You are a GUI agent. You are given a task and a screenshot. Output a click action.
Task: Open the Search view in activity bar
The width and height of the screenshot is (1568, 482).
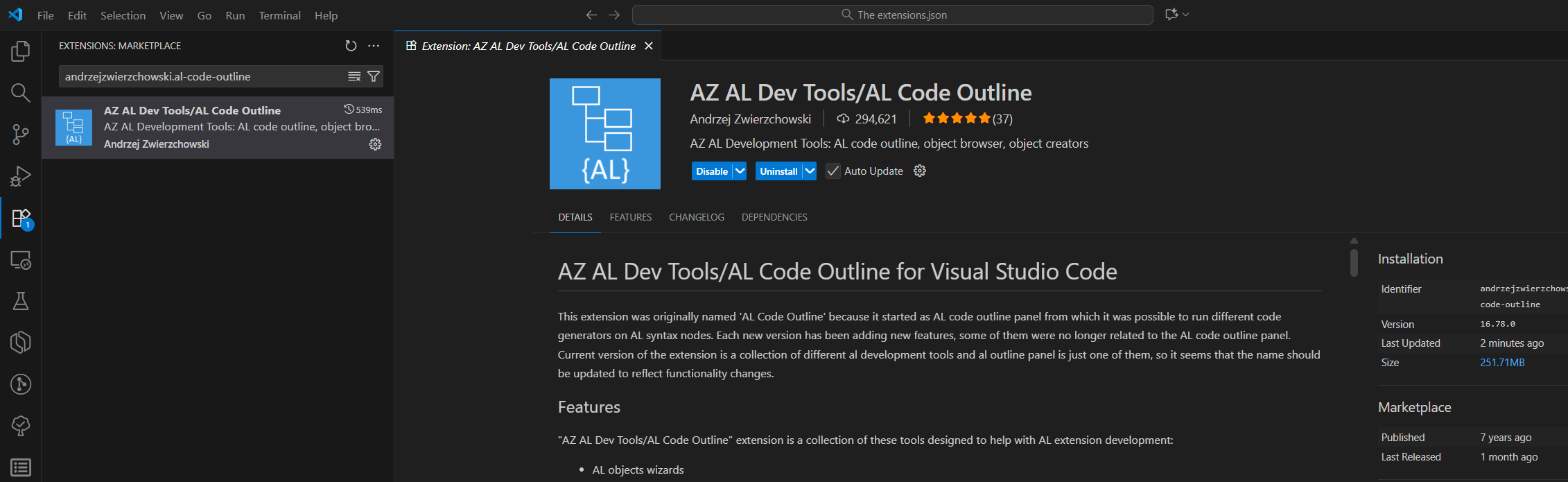[21, 92]
